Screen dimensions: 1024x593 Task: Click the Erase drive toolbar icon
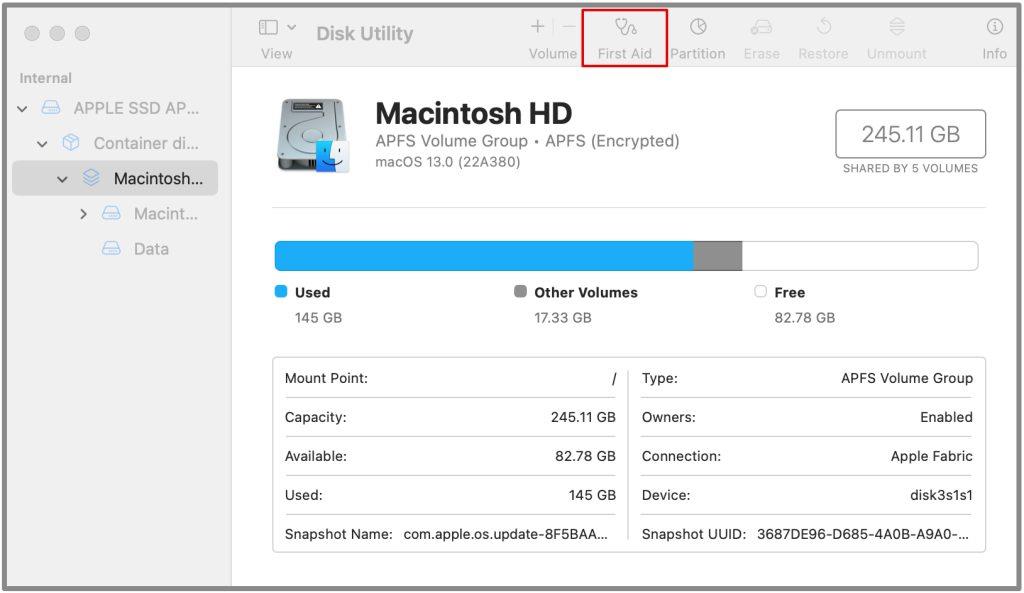click(x=761, y=27)
